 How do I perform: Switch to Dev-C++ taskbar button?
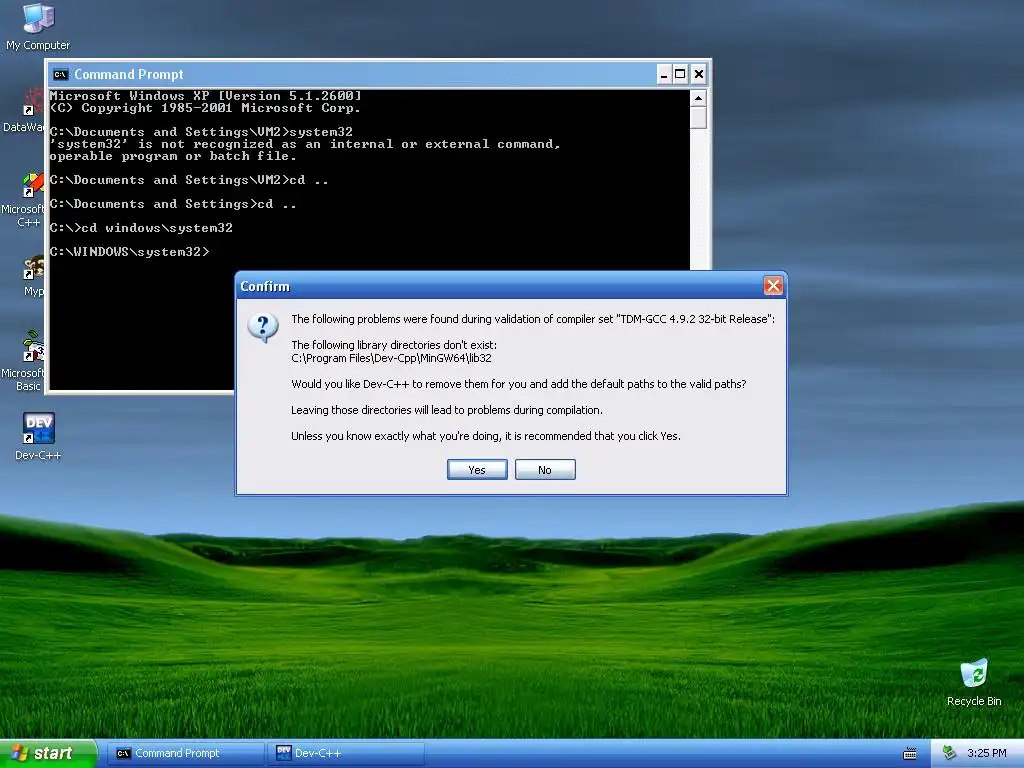[x=346, y=753]
